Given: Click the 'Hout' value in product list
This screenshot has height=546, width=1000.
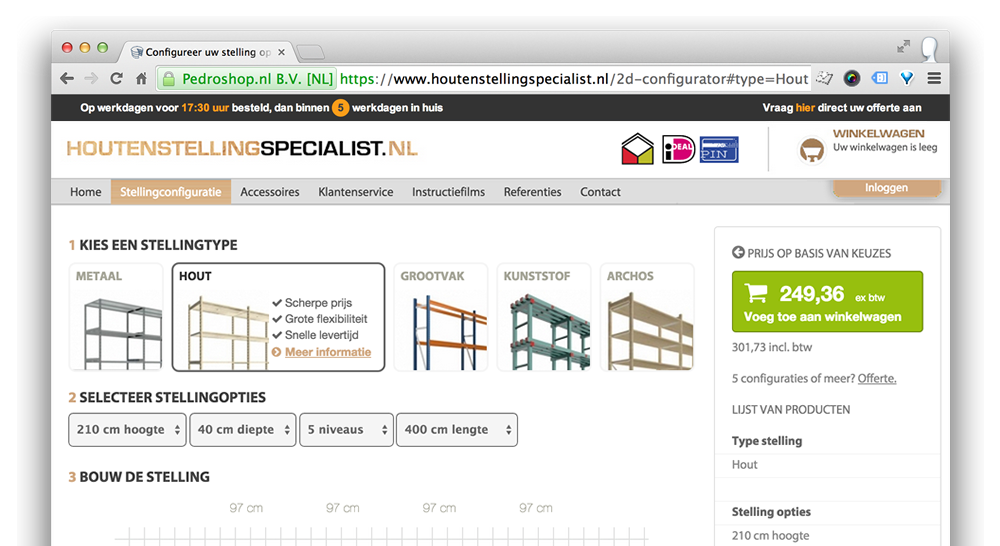Looking at the screenshot, I should pyautogui.click(x=744, y=465).
